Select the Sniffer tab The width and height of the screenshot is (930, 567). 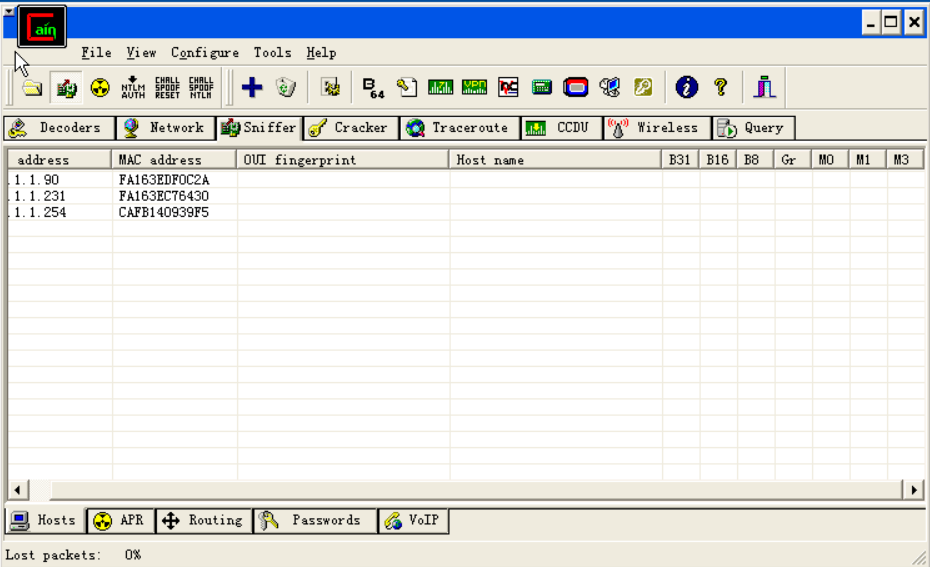click(259, 128)
